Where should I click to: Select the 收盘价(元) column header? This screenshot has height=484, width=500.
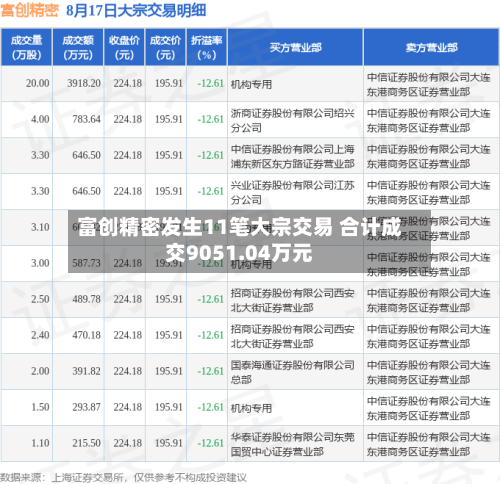[124, 47]
